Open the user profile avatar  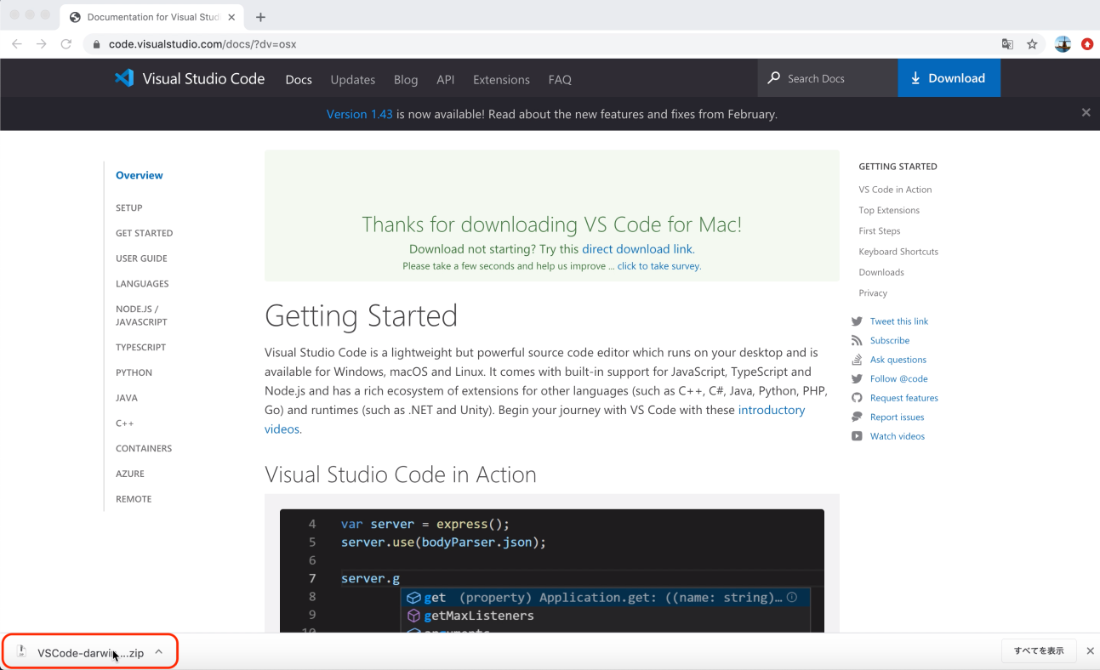coord(1063,44)
